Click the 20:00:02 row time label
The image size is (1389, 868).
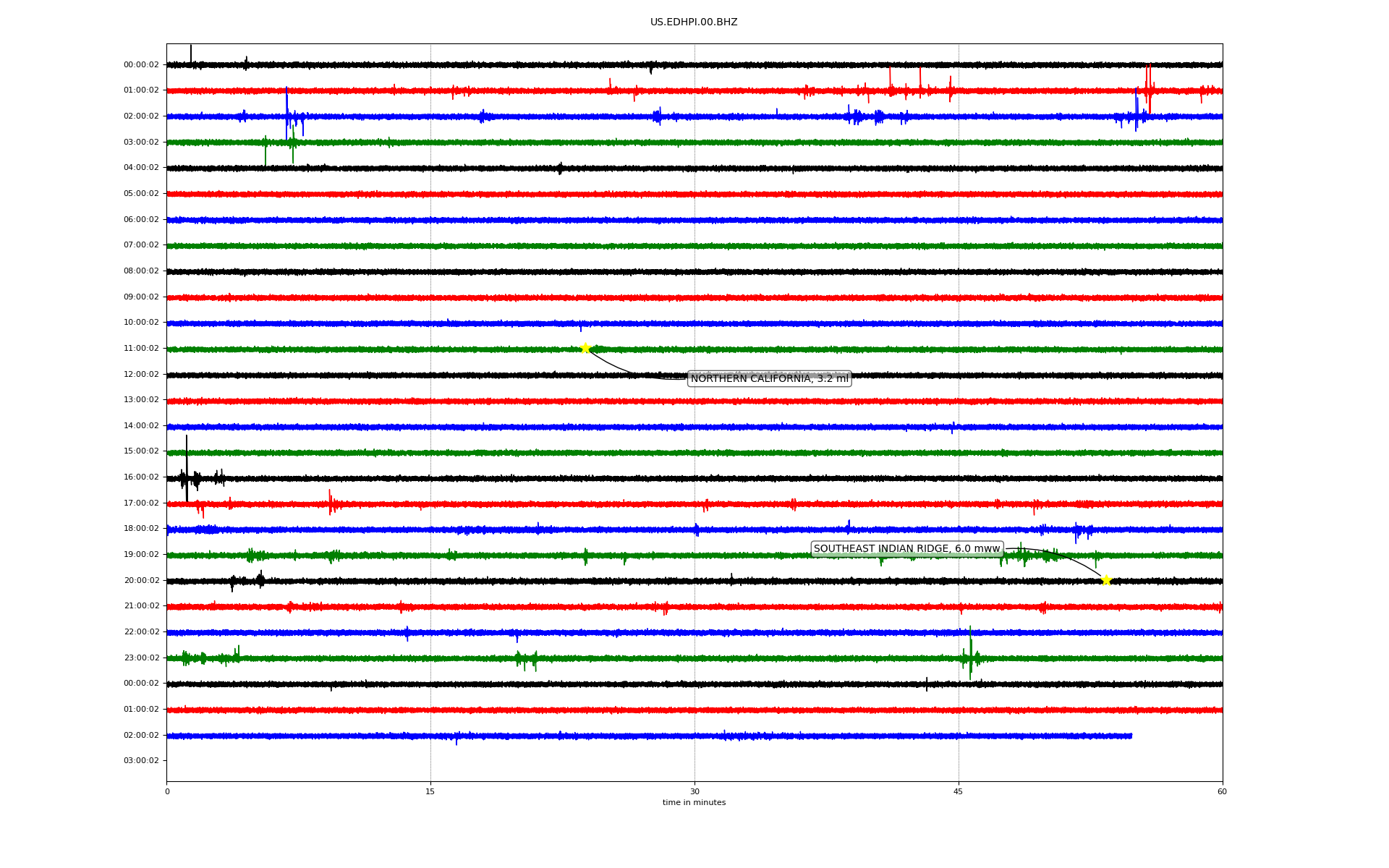pos(141,580)
